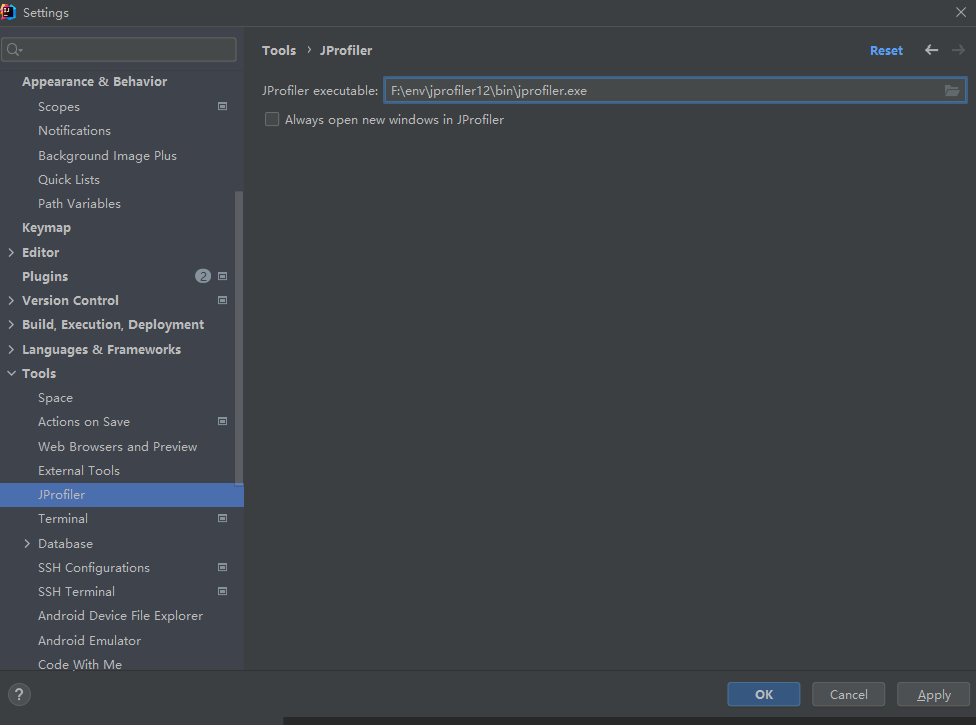Image resolution: width=976 pixels, height=725 pixels.
Task: Click the Tools breadcrumb
Action: (x=279, y=50)
